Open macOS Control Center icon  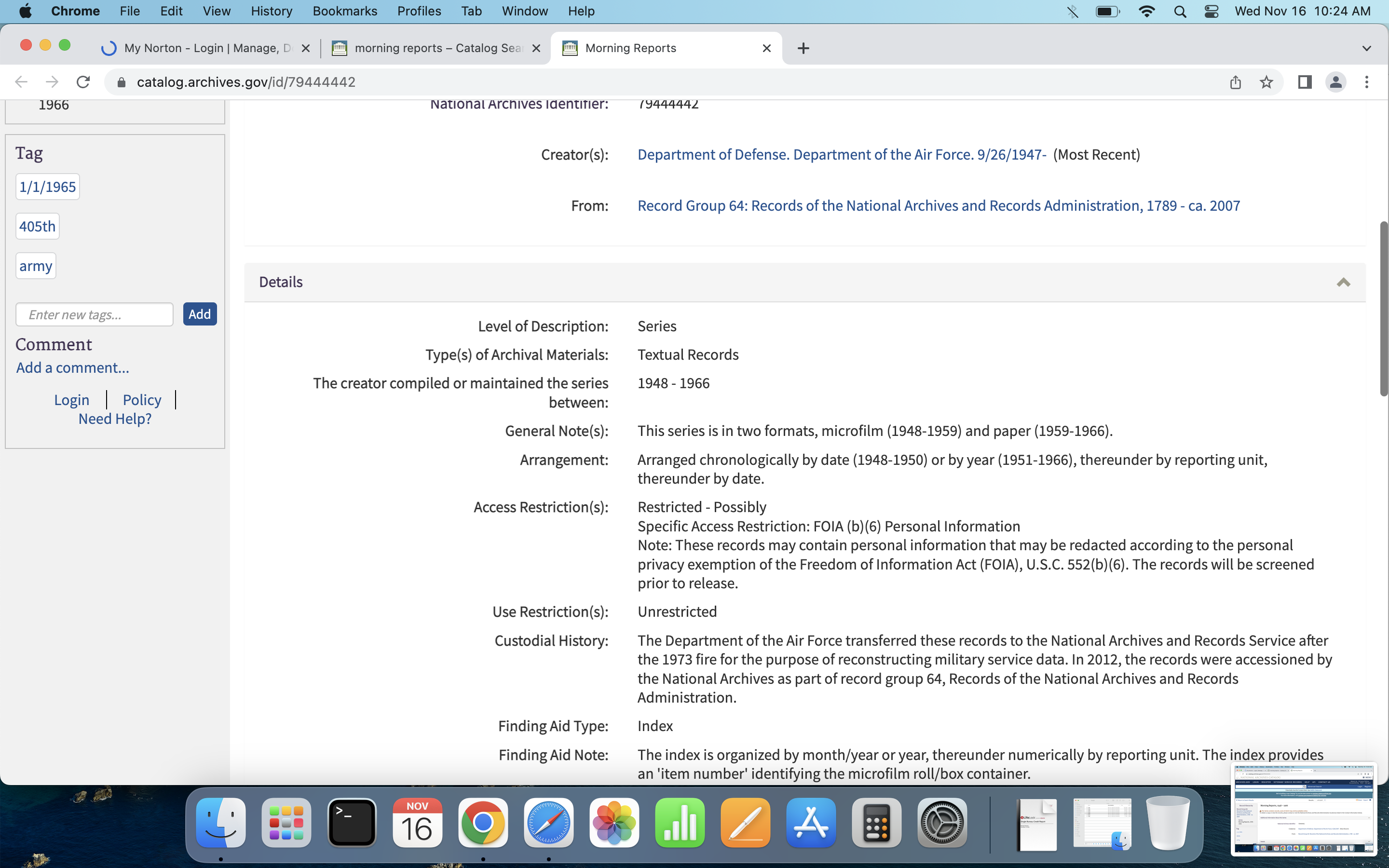(1212, 12)
